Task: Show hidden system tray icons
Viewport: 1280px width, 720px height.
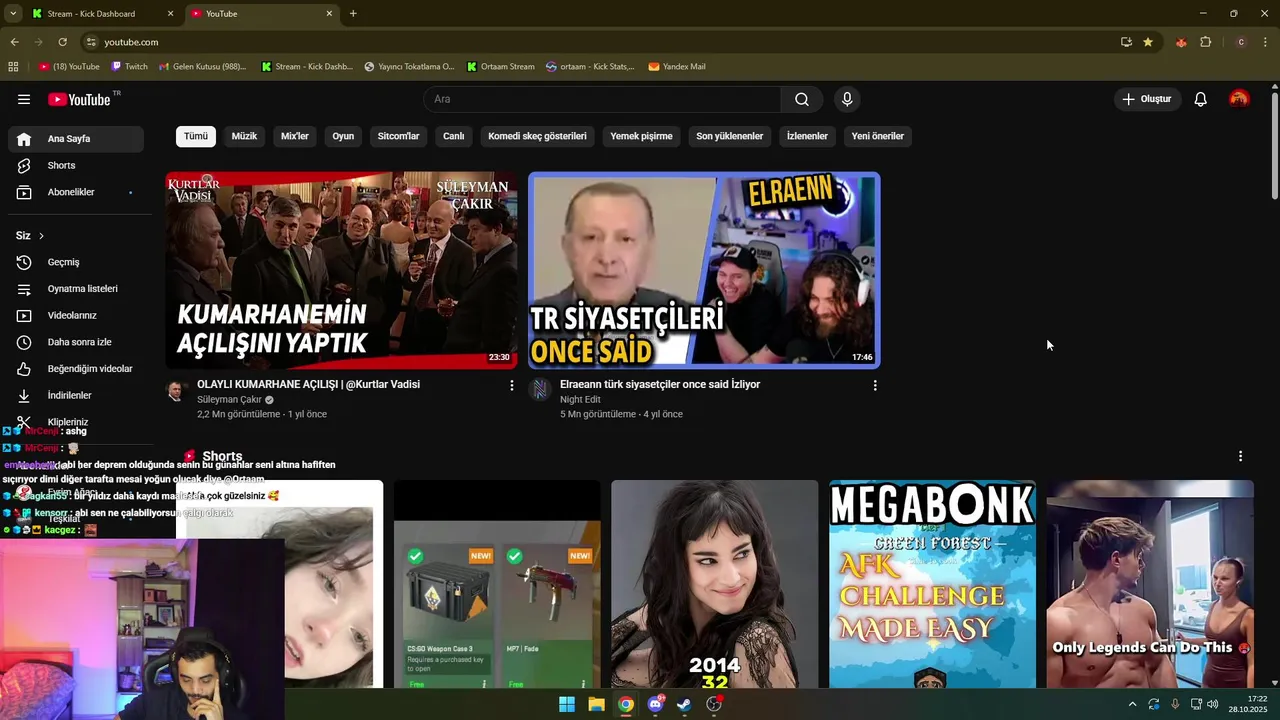Action: 1132,704
